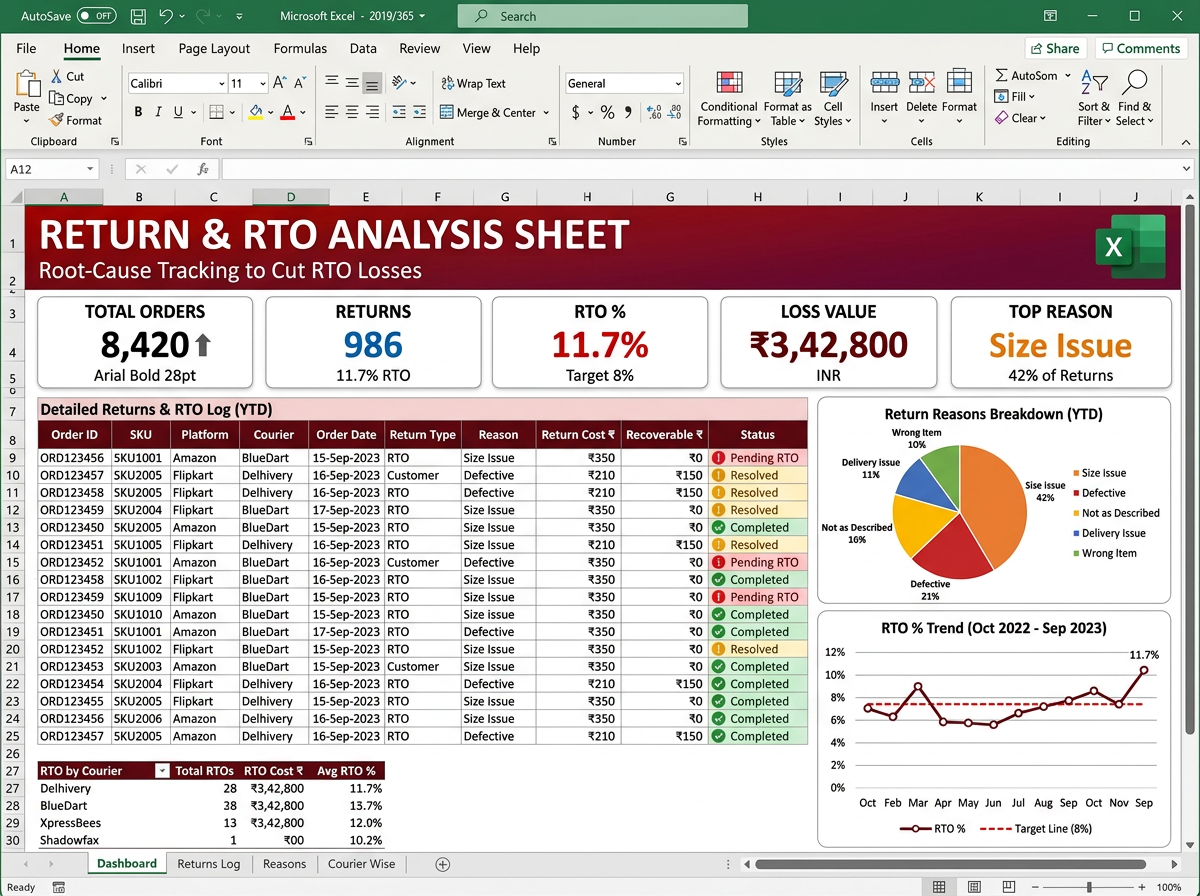Open the Calibri font name dropdown
The height and width of the screenshot is (896, 1200).
tap(222, 84)
